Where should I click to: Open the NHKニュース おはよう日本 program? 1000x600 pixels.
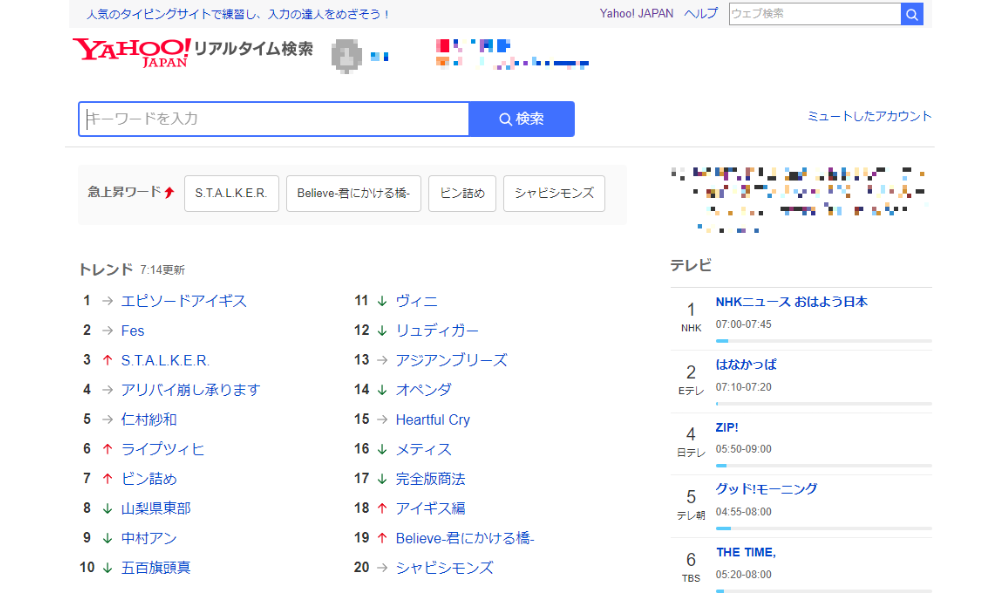pyautogui.click(x=791, y=302)
